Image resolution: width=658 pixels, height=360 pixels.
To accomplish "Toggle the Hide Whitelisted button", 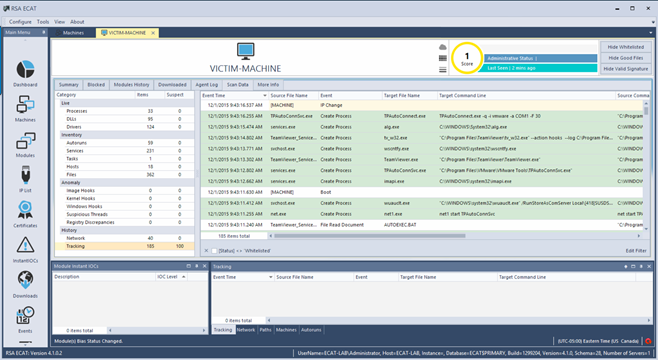I will [x=626, y=47].
